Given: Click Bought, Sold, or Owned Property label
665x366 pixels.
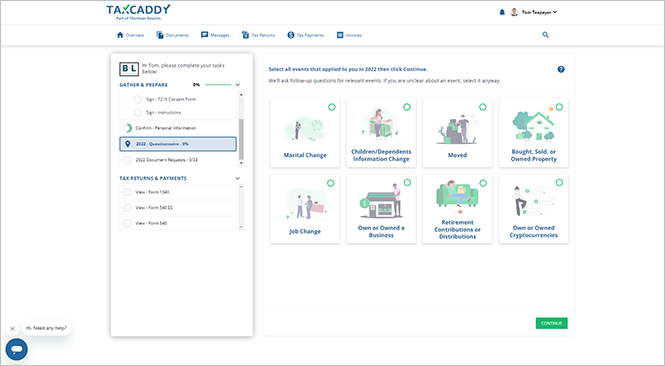Looking at the screenshot, I should [x=534, y=155].
